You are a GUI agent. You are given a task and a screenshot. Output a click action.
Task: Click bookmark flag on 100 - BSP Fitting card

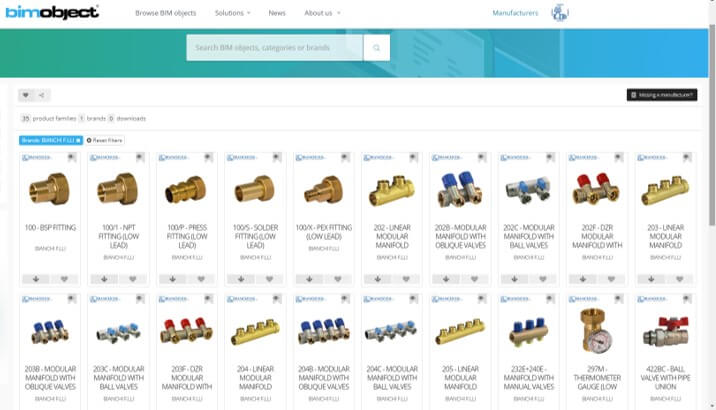[72, 158]
